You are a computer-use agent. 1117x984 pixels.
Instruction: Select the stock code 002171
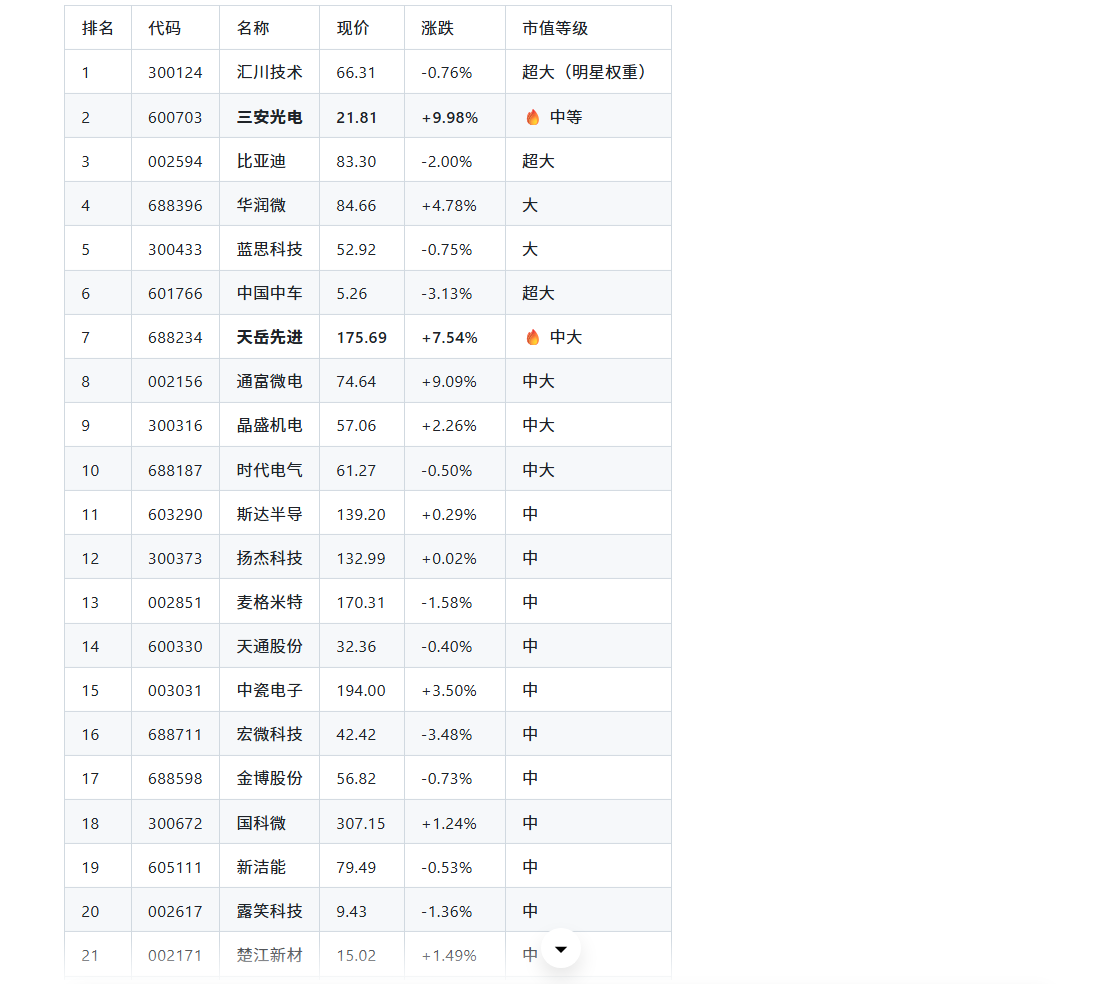[175, 956]
